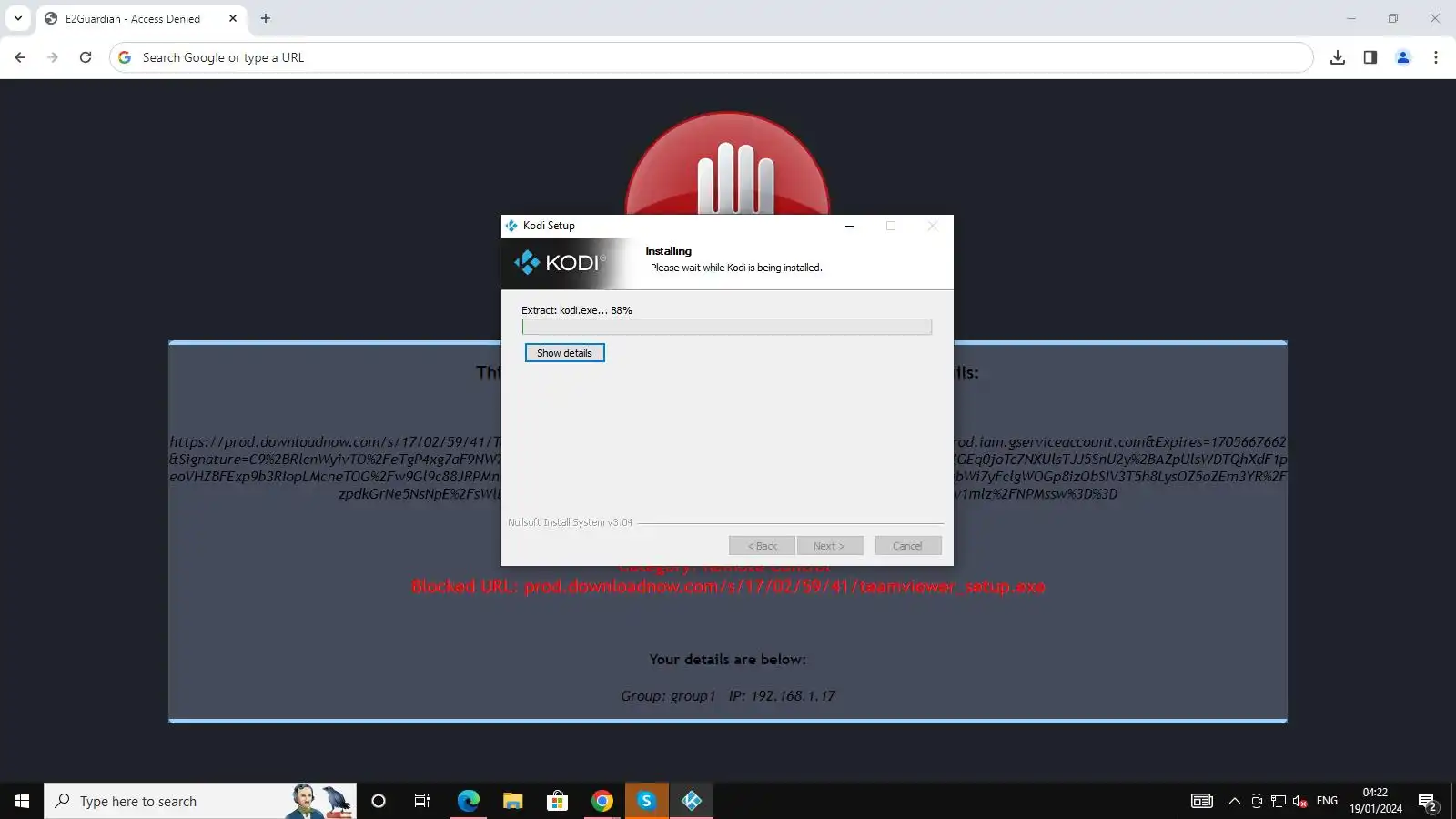
Task: Focus the Chrome address bar
Action: [x=712, y=57]
